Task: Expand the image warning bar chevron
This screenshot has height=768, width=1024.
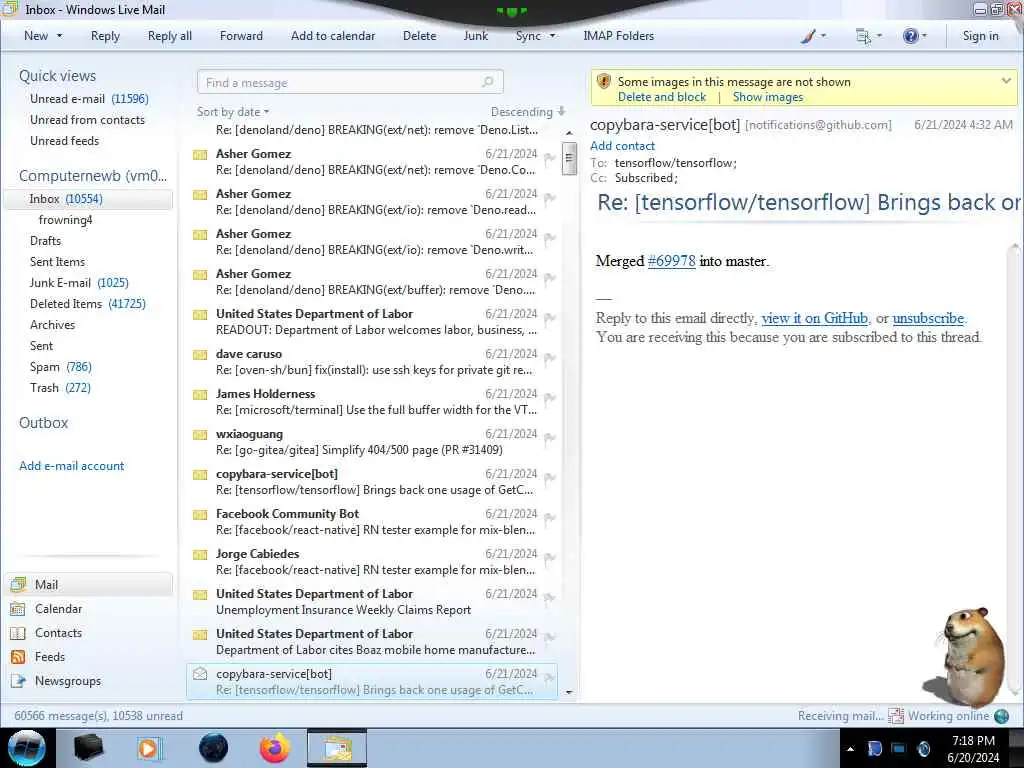Action: coord(1006,81)
